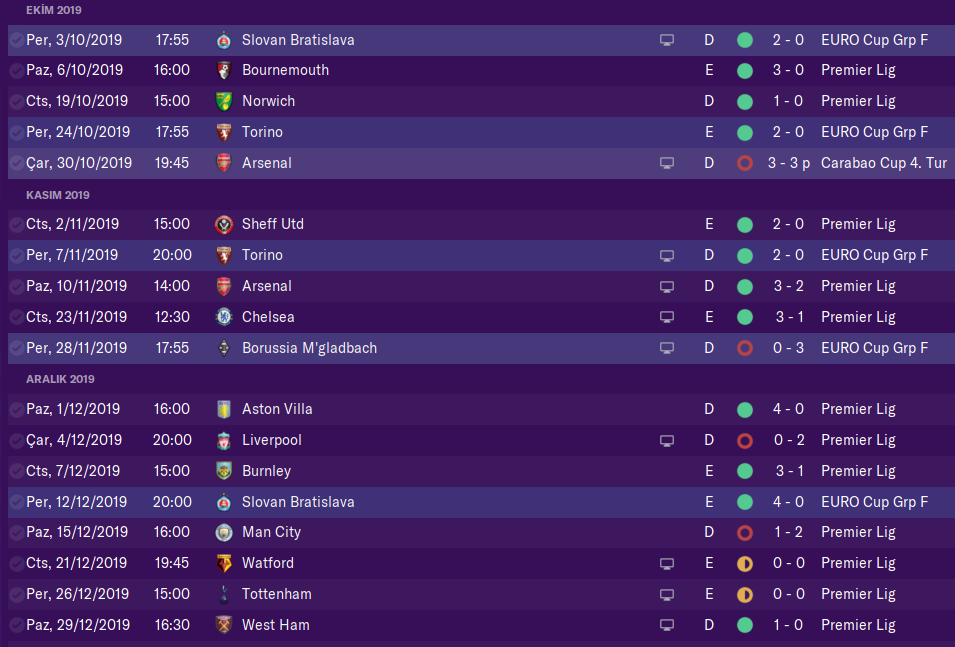This screenshot has width=955, height=647.
Task: Click the TV icon on the Liverpool row
Action: 667,440
